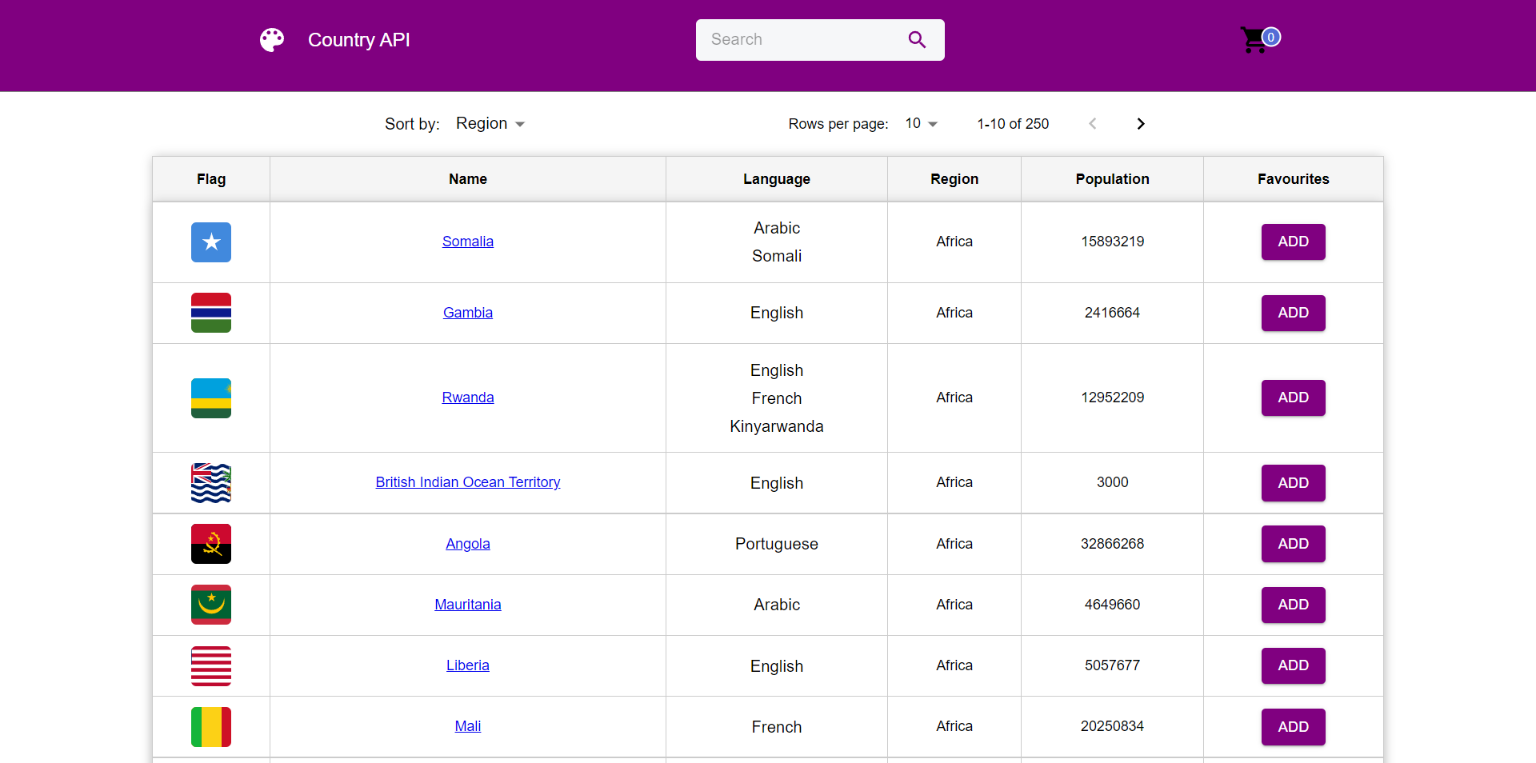Add Mali to favourites
The height and width of the screenshot is (763, 1536).
[x=1293, y=727]
